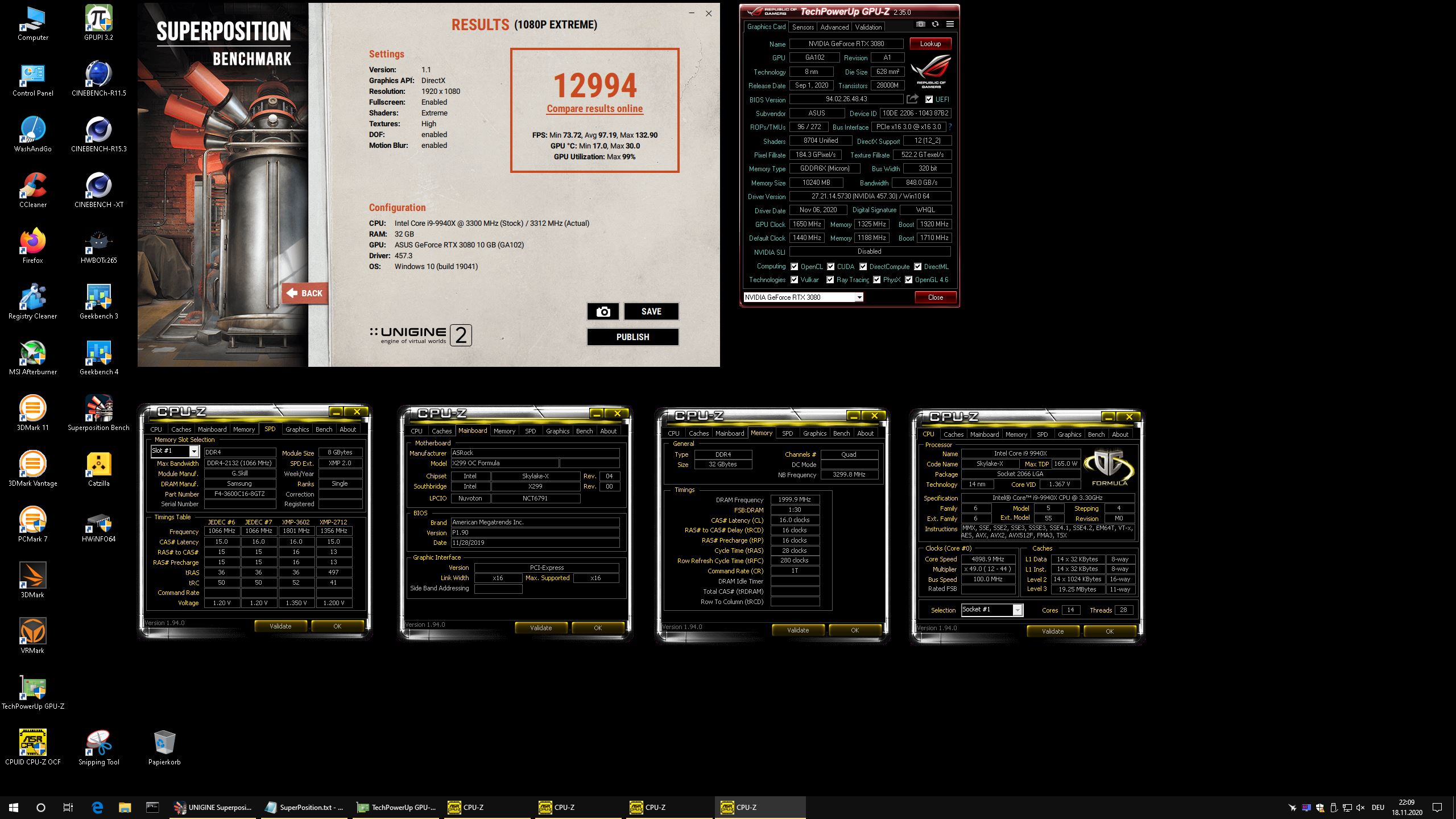Click volume icon in system tray
This screenshot has height=819, width=1456.
point(1360,808)
